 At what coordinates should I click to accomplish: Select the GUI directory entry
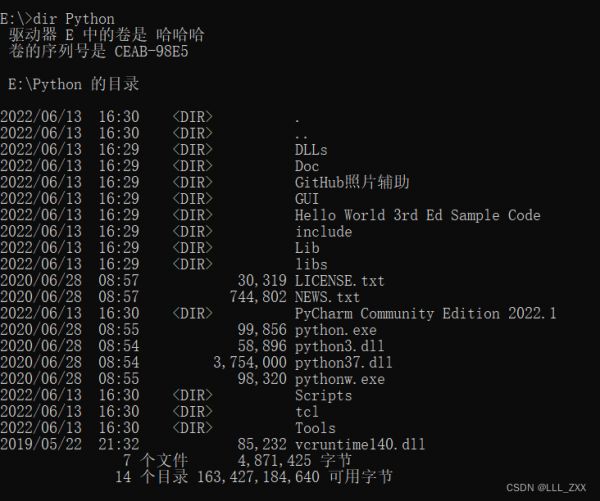pyautogui.click(x=307, y=199)
